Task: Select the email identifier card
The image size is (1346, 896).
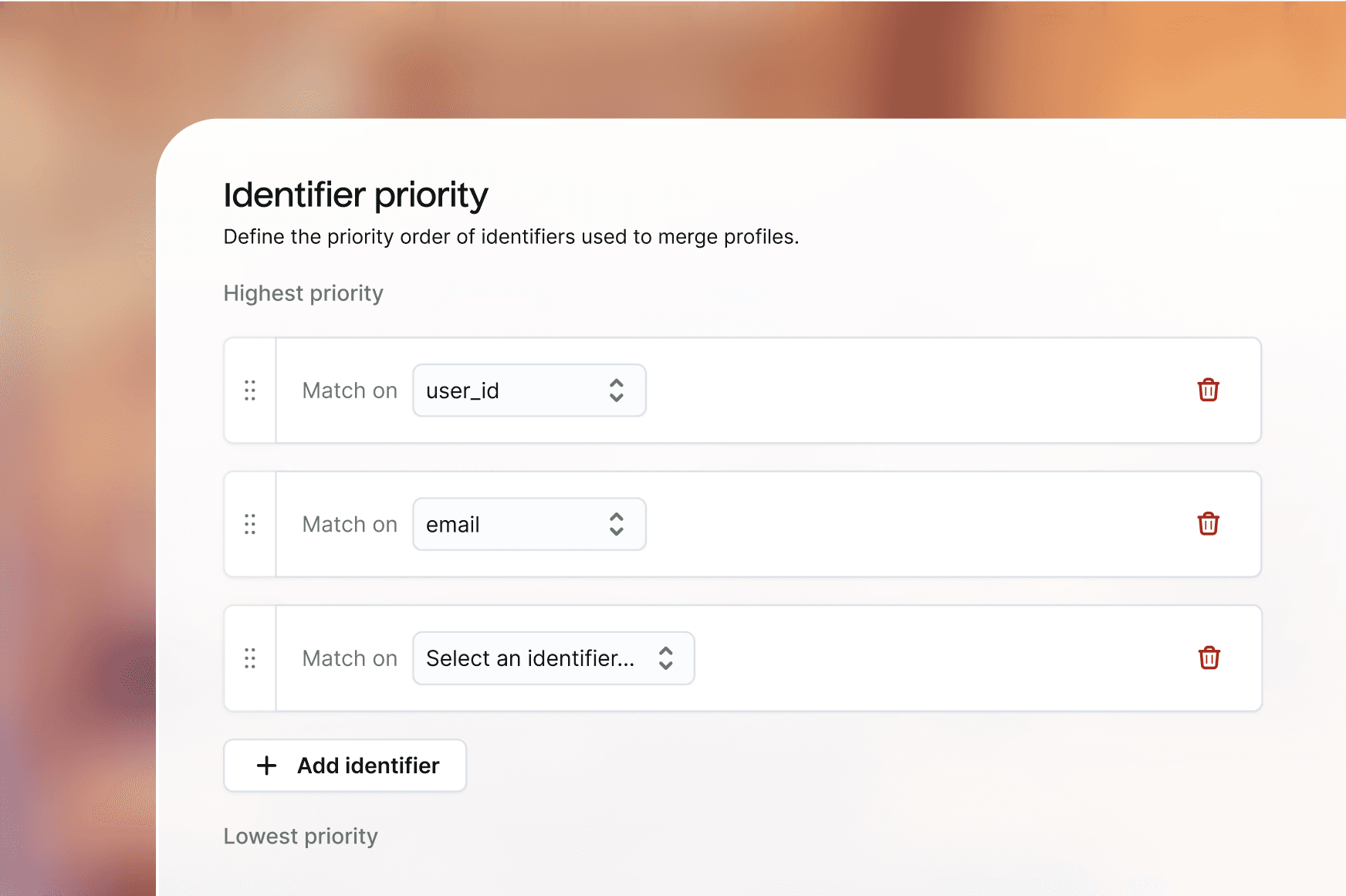Action: pos(772,524)
